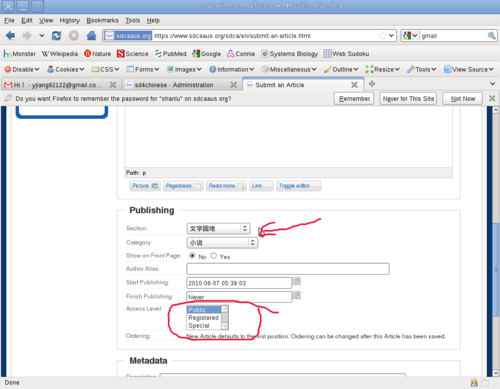Viewport: 500px width, 389px height.
Task: Close the sd4chinese Administration tab
Action: [234, 85]
